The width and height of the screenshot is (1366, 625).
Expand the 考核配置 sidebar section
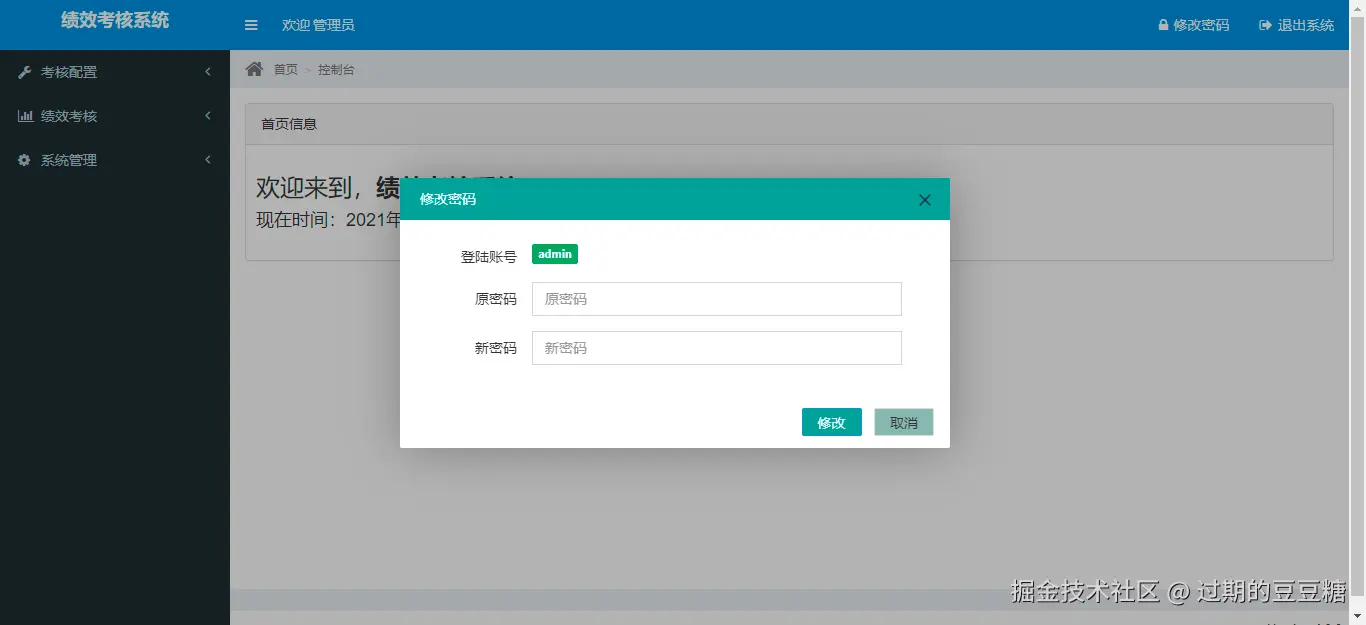tap(70, 71)
